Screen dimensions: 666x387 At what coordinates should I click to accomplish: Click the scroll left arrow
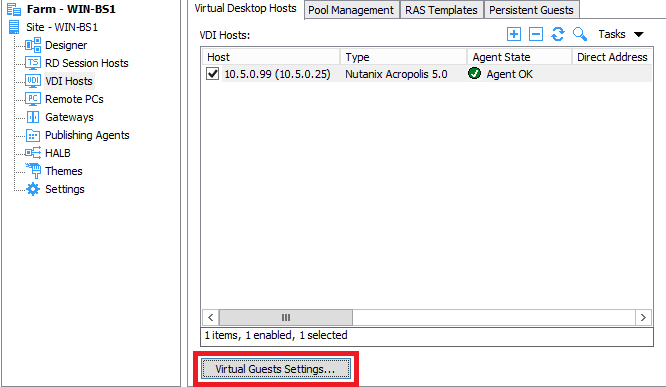[211, 317]
